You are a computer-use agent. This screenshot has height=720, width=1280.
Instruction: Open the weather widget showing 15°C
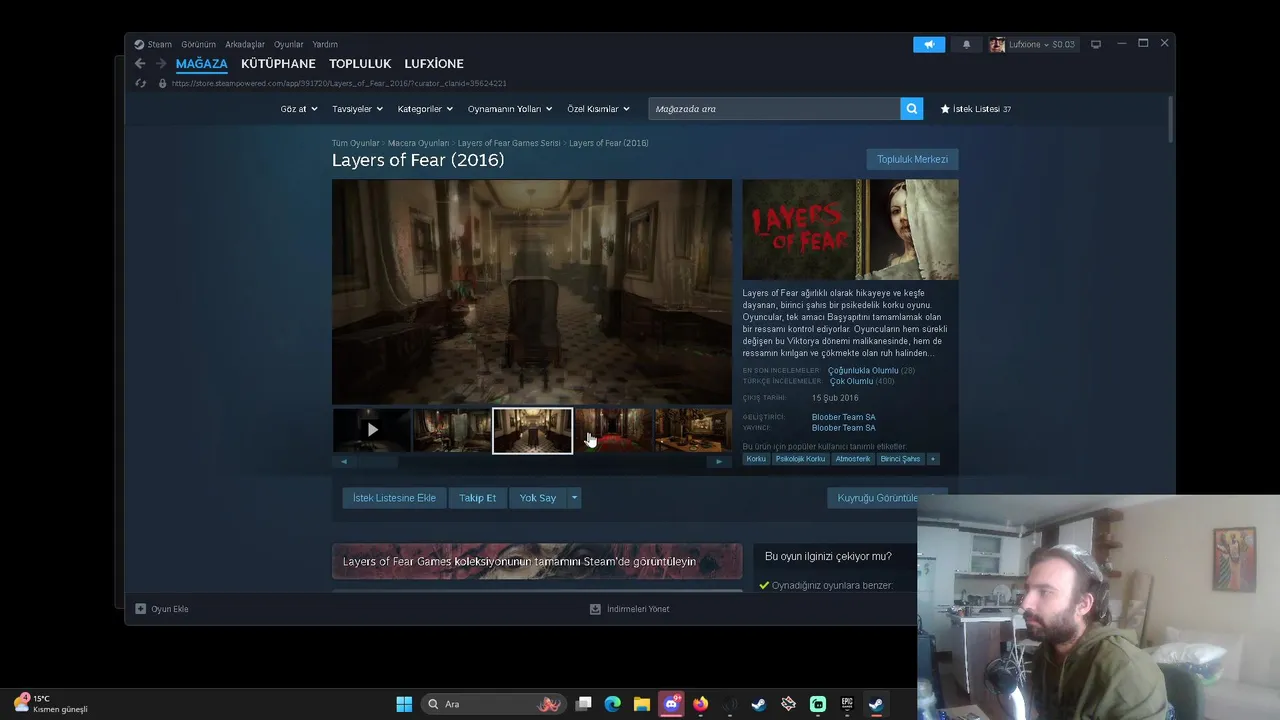coord(50,704)
